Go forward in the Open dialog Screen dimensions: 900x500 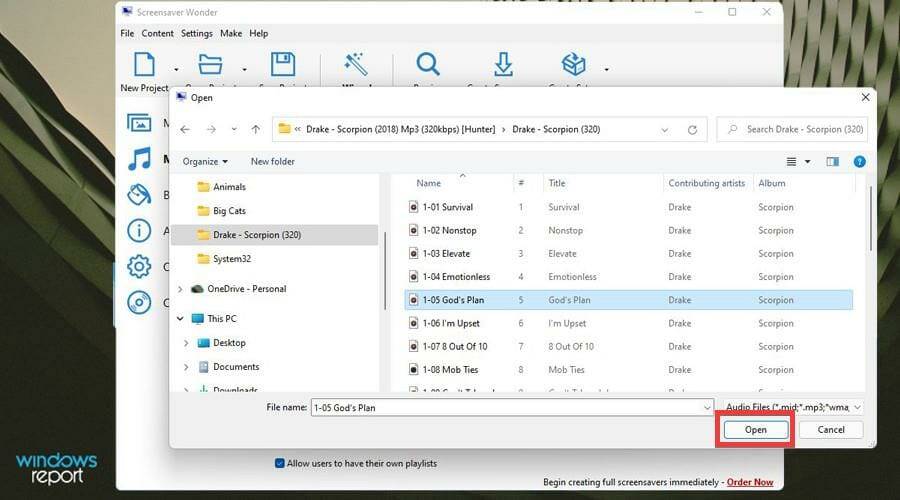[x=211, y=130]
